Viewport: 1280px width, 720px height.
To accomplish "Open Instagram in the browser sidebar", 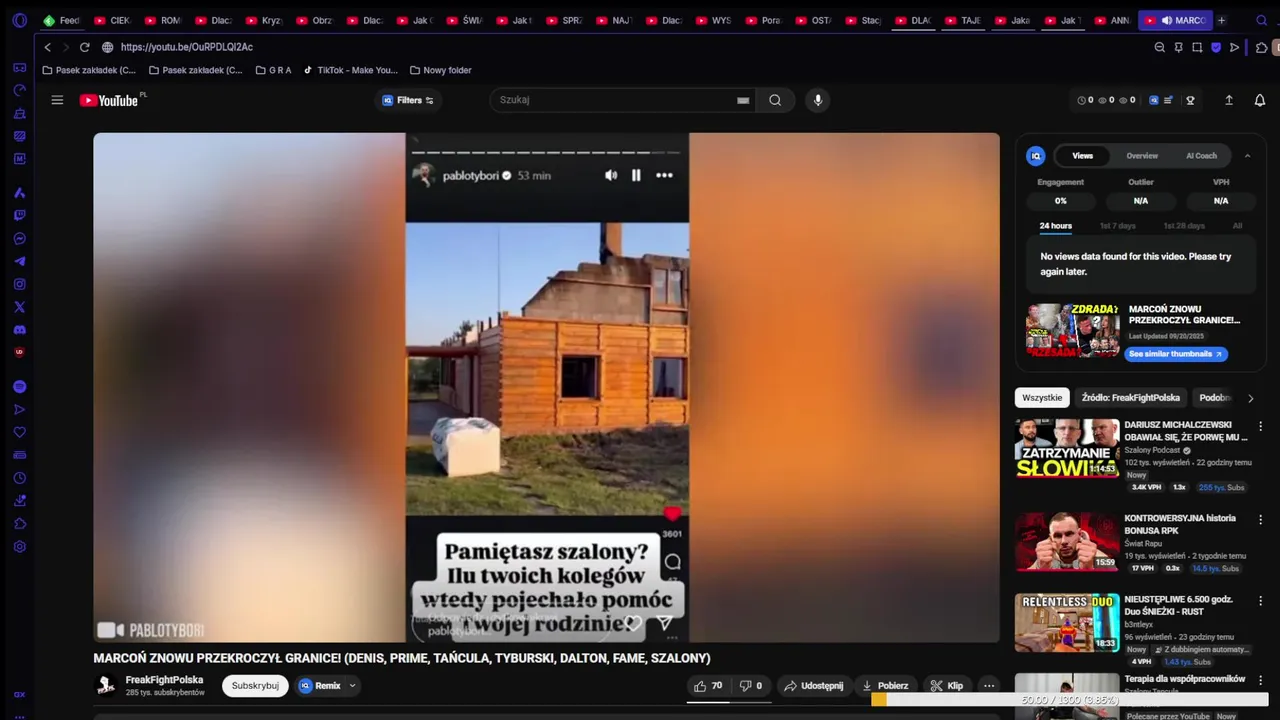I will (x=19, y=284).
